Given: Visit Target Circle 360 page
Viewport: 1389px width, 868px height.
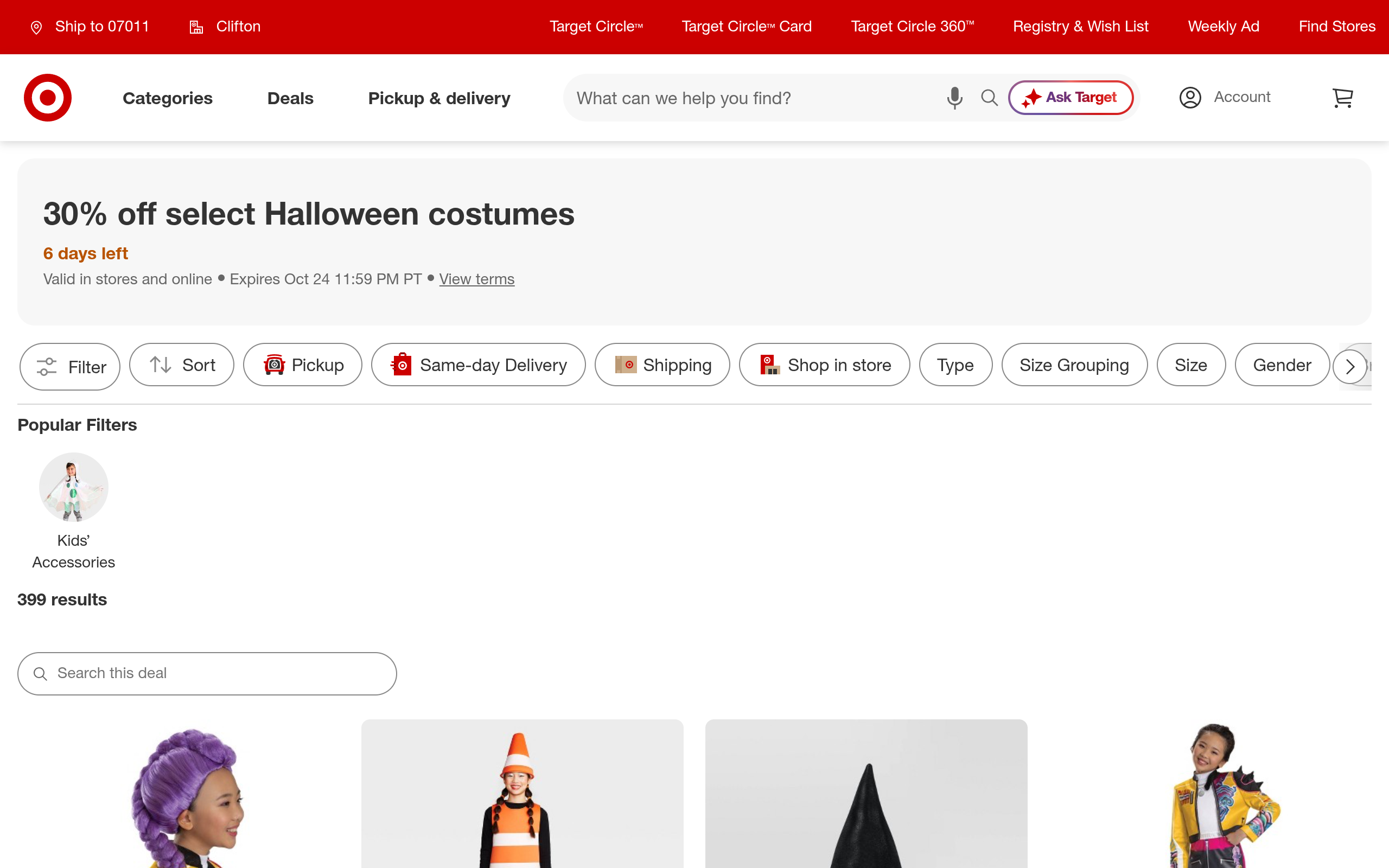Looking at the screenshot, I should 913,27.
